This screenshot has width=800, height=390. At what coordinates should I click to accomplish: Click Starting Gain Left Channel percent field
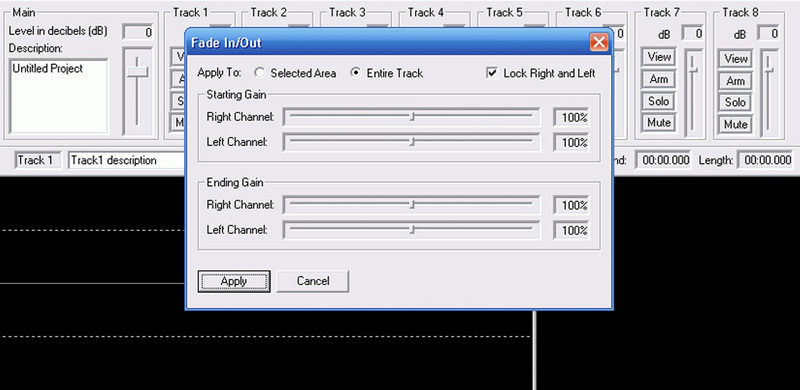[x=572, y=142]
